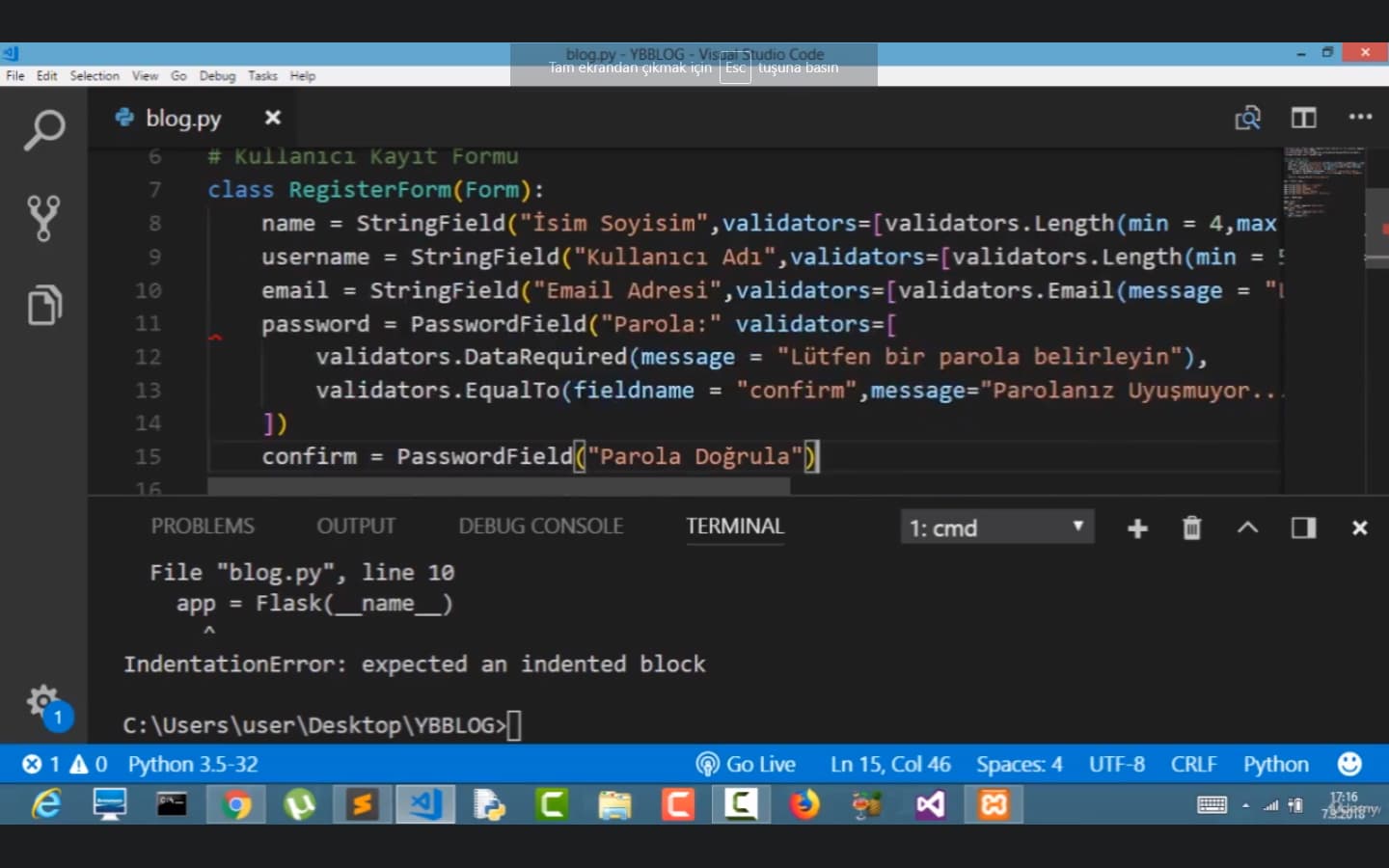
Task: Select the Python language mode in status bar
Action: click(1275, 764)
